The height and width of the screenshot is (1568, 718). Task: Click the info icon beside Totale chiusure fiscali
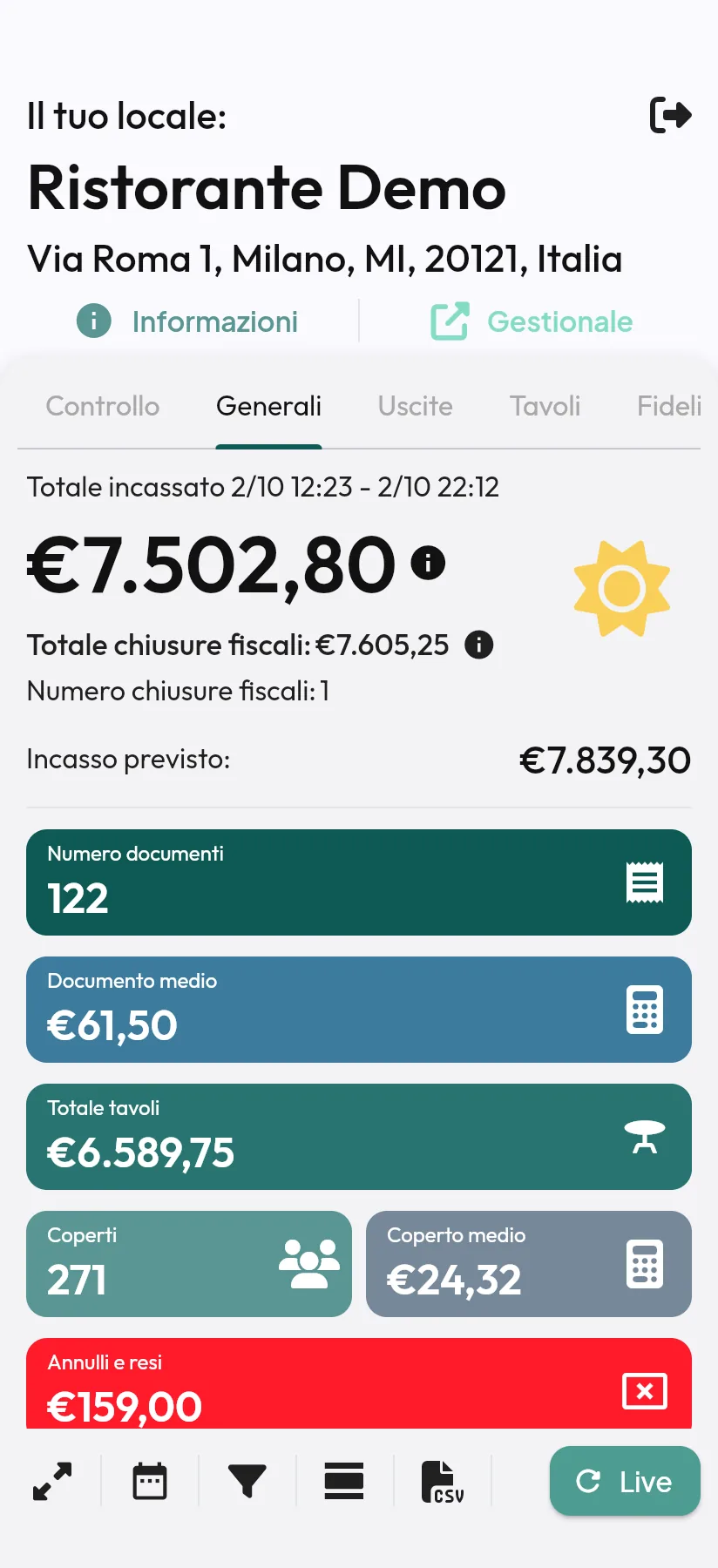coord(479,645)
